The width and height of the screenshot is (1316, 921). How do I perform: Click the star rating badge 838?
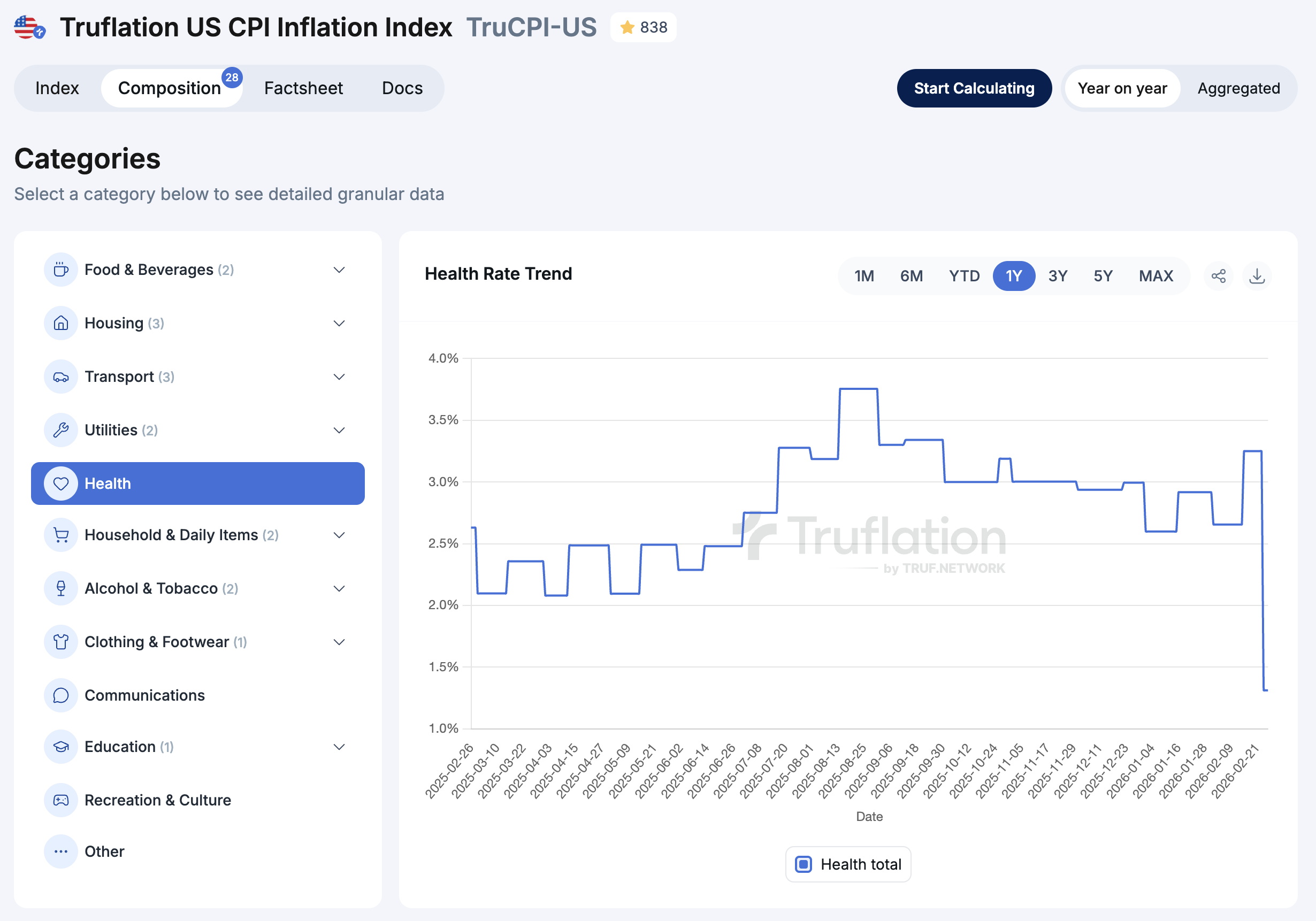point(643,27)
